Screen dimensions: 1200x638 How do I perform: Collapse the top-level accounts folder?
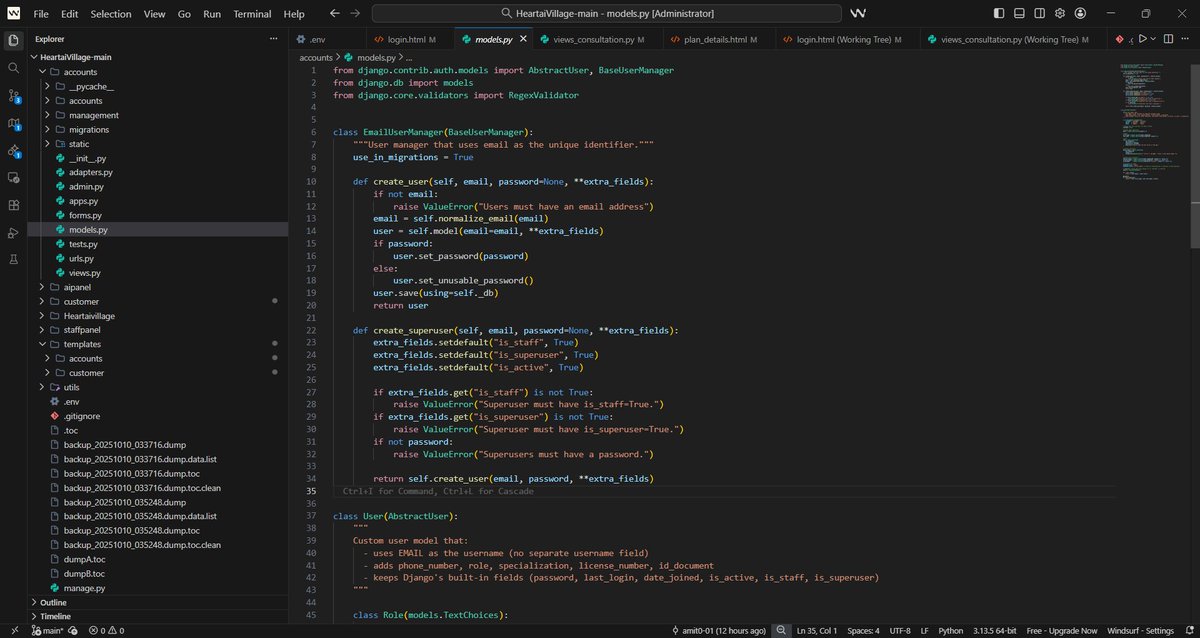point(159,72)
